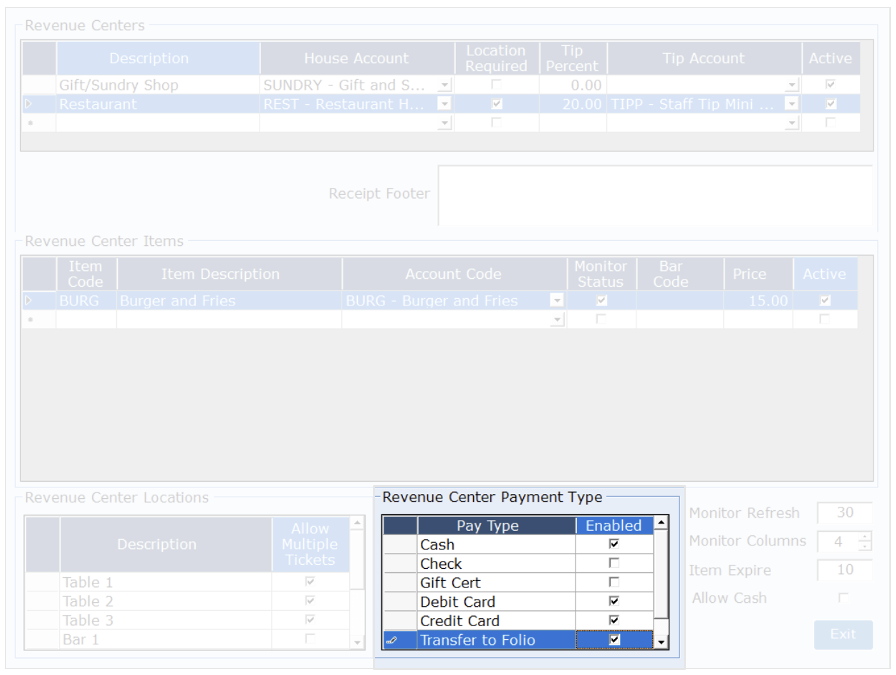The height and width of the screenshot is (675, 896).
Task: Click new-row asterisk in Revenue Center Items grid
Action: pyautogui.click(x=29, y=319)
